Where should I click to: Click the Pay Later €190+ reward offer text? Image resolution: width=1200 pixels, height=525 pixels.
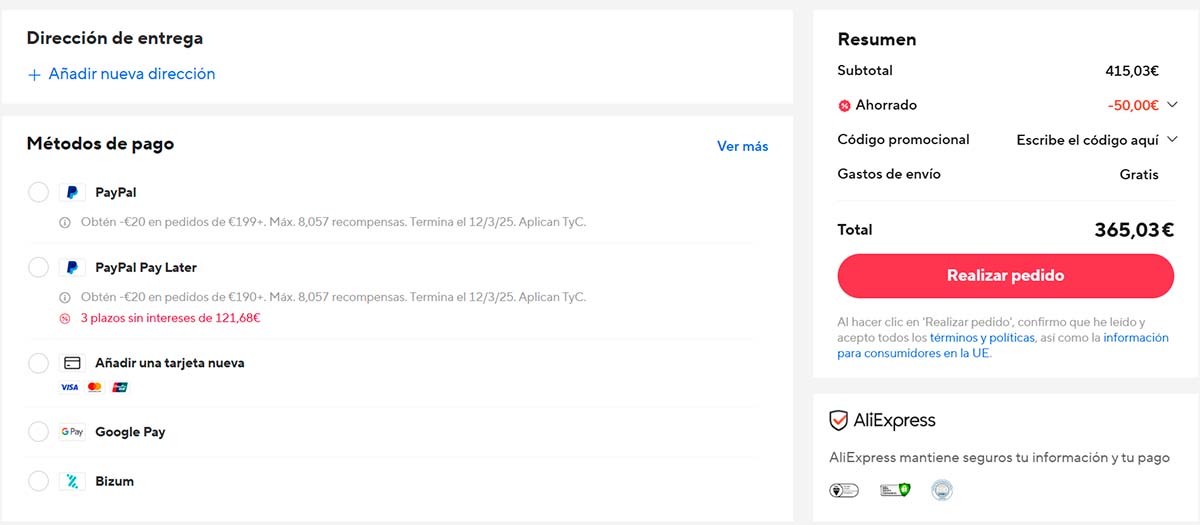pyautogui.click(x=333, y=298)
